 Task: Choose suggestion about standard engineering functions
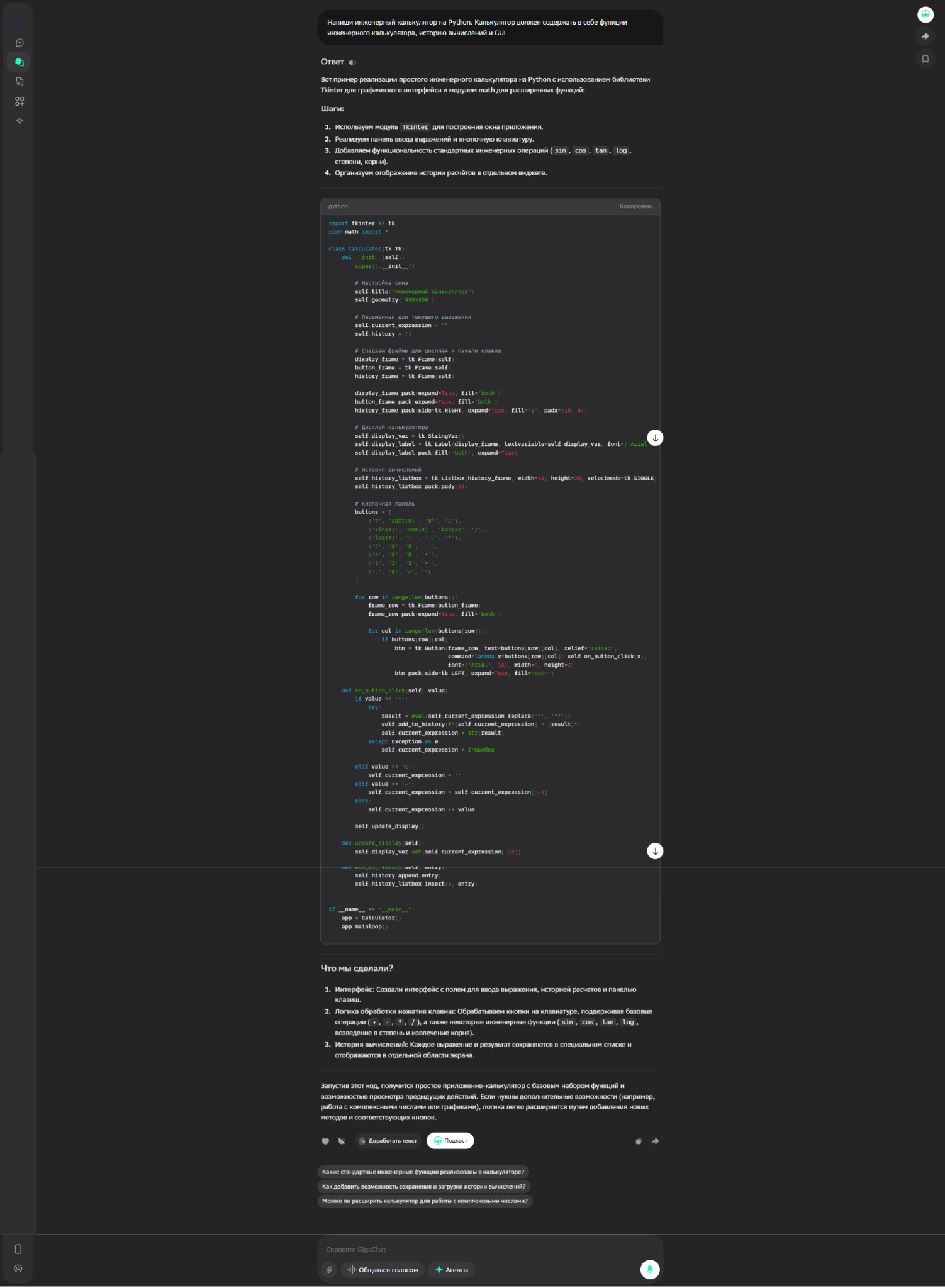[x=423, y=1172]
